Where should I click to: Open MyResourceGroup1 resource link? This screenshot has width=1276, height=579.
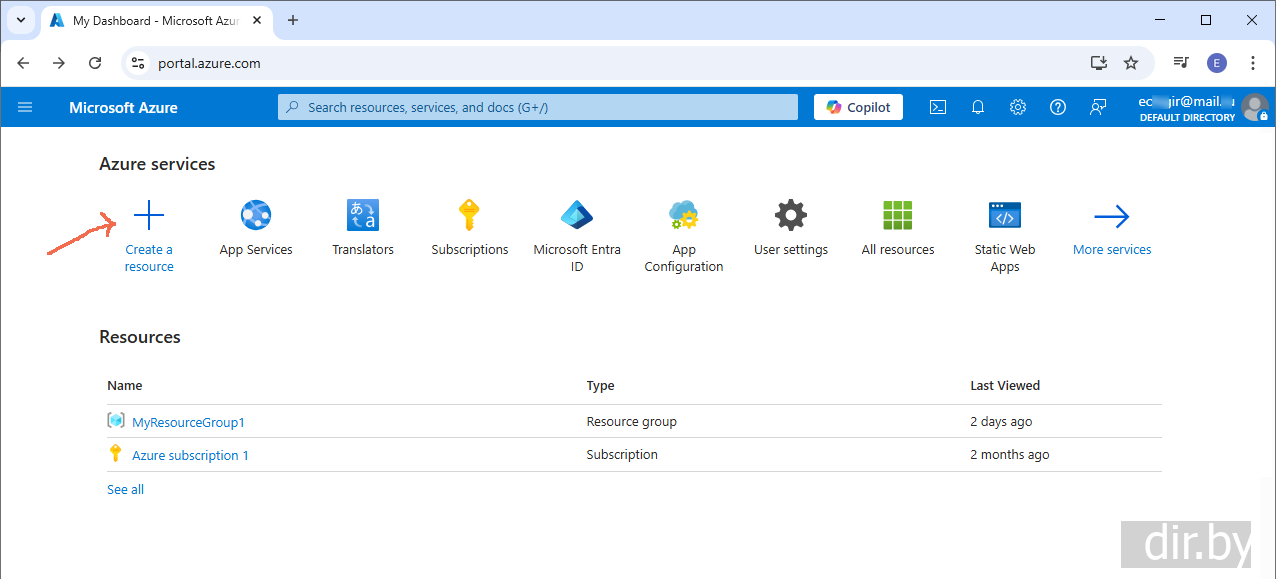[x=188, y=422]
